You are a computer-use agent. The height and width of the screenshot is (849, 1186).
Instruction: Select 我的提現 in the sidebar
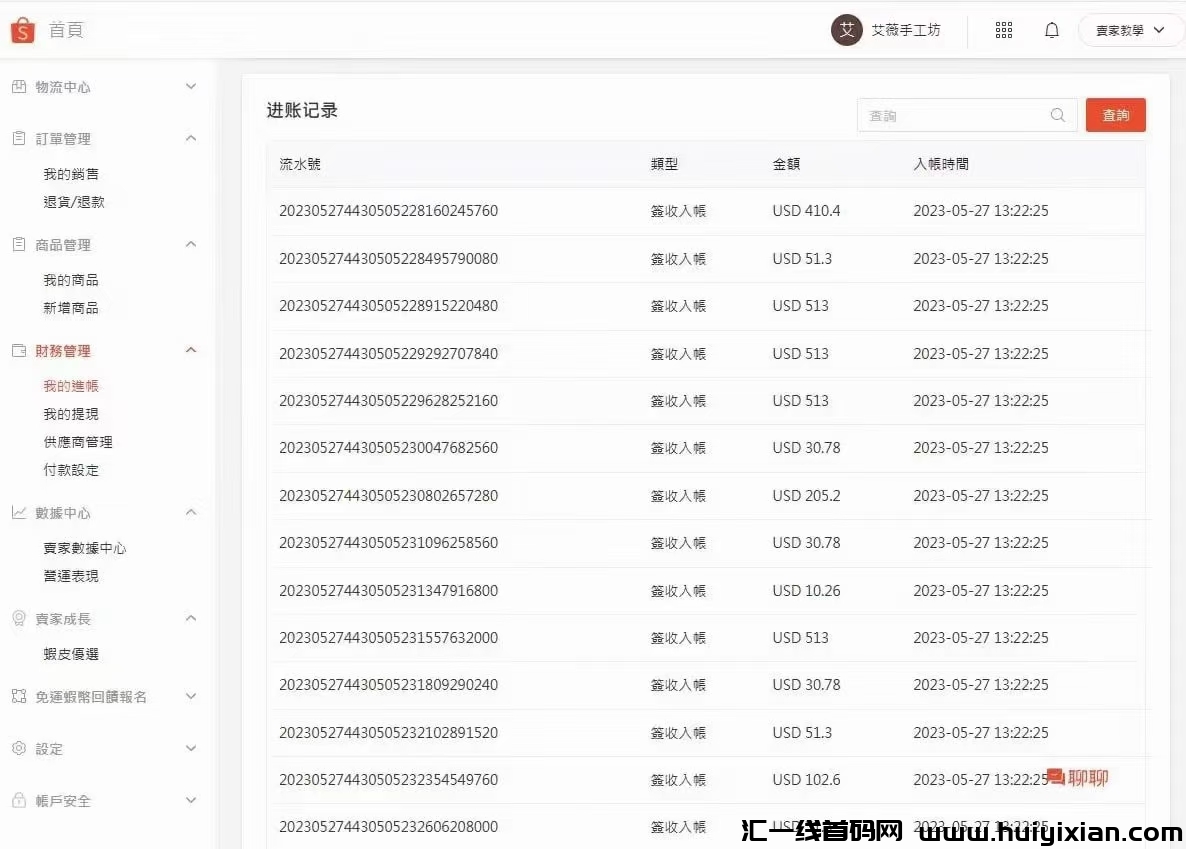(71, 414)
